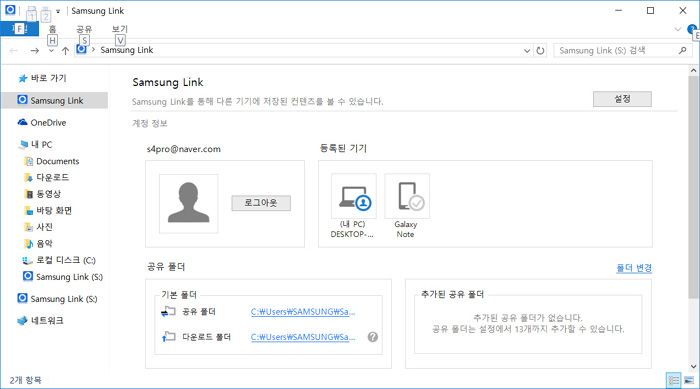
Task: Select 바로 가기 in the navigation pane
Action: click(43, 78)
